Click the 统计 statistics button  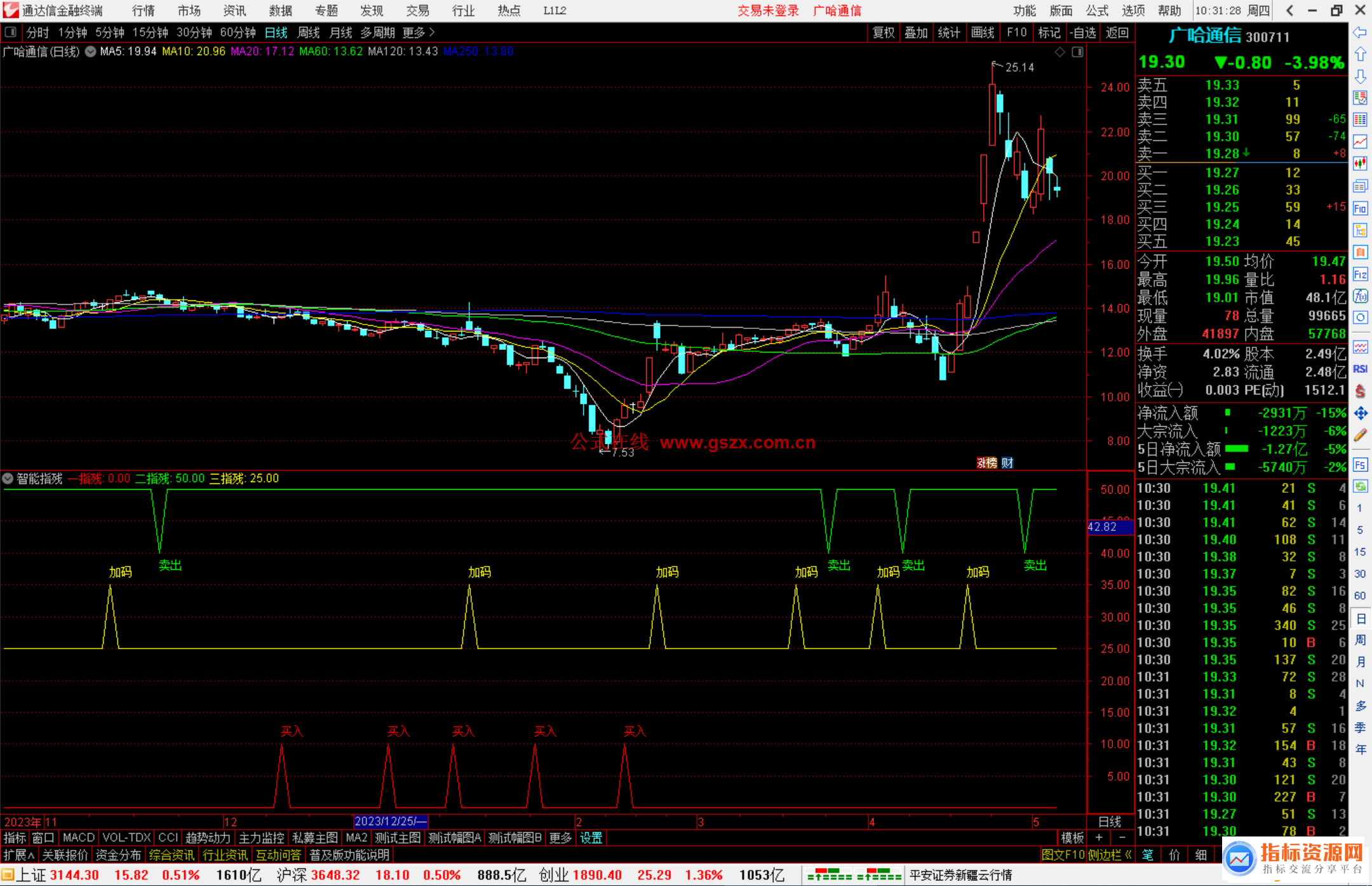click(949, 32)
